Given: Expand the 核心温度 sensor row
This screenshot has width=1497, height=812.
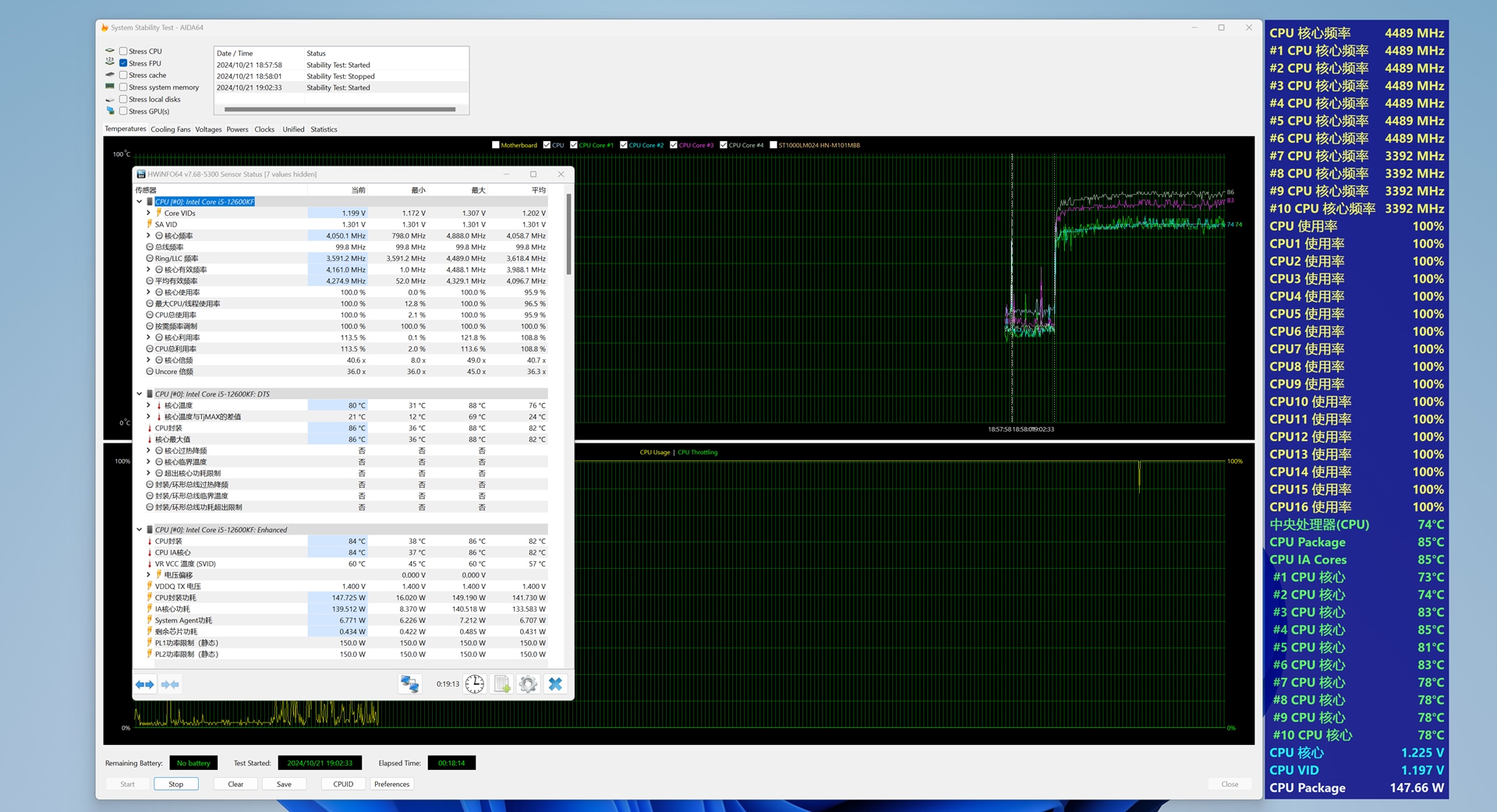Looking at the screenshot, I should point(148,405).
